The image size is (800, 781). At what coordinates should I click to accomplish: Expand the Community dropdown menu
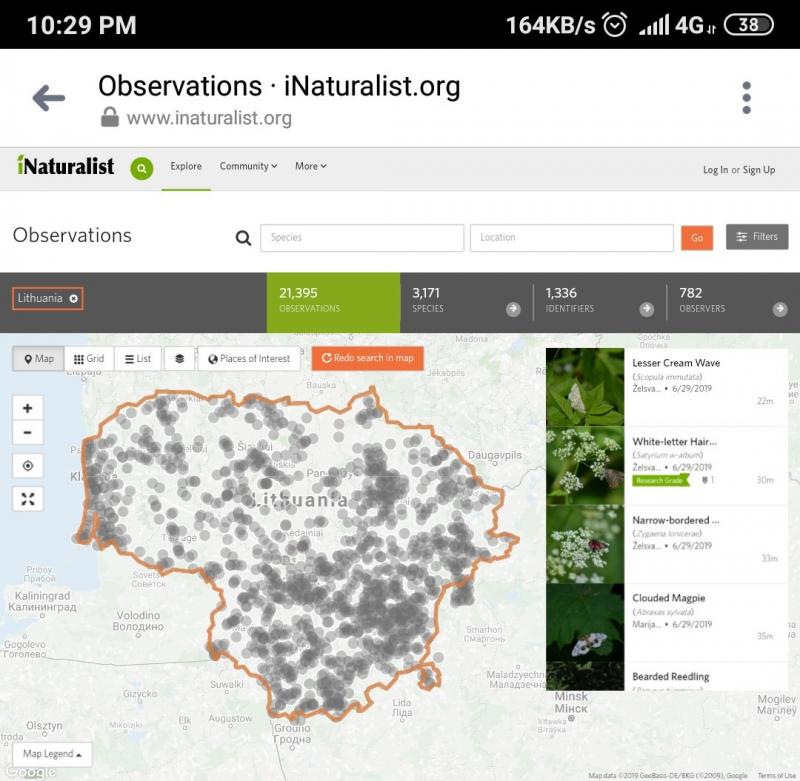pyautogui.click(x=248, y=166)
